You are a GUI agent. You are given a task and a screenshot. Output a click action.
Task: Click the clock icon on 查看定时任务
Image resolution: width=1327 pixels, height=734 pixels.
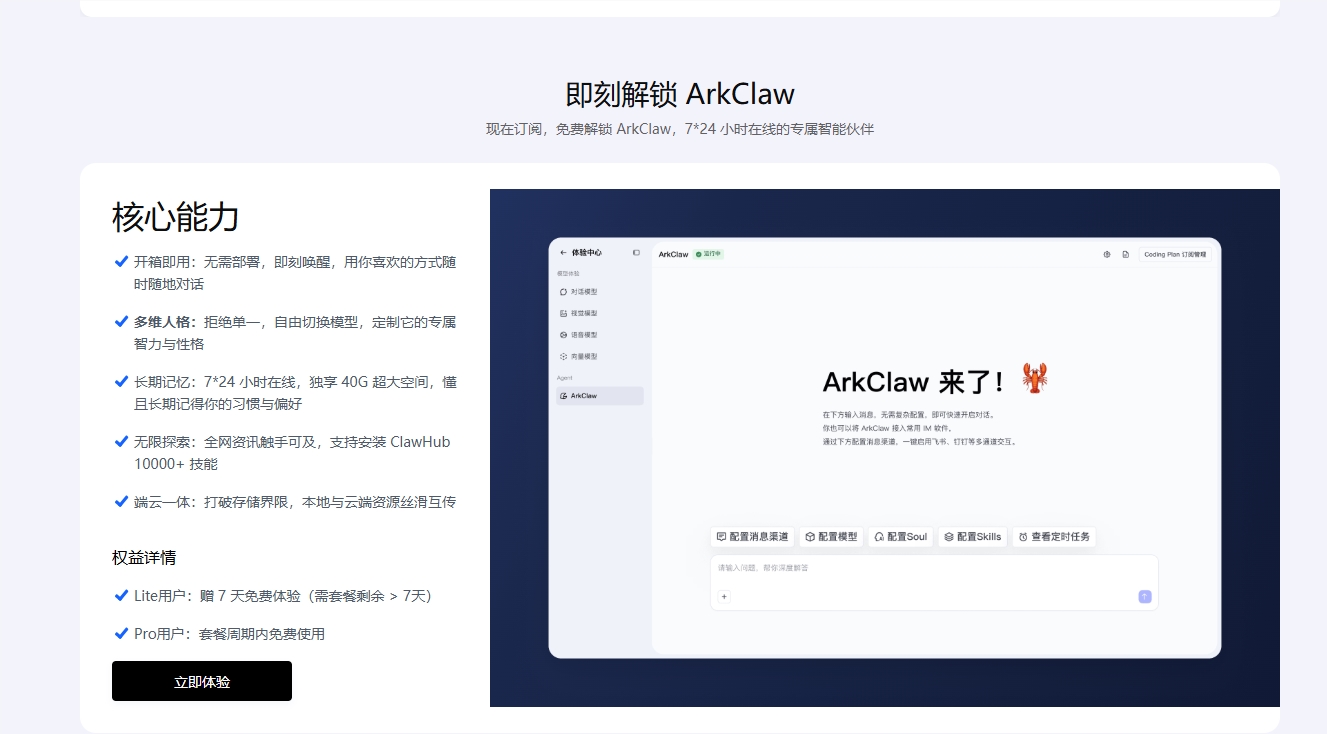click(x=1021, y=536)
